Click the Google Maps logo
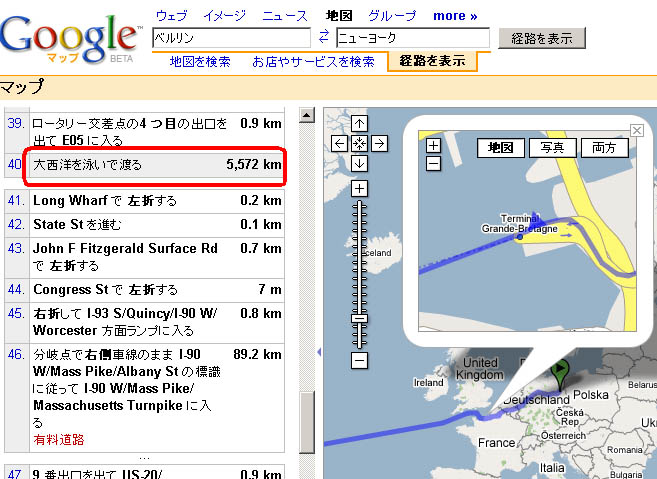The image size is (657, 479). [70, 39]
